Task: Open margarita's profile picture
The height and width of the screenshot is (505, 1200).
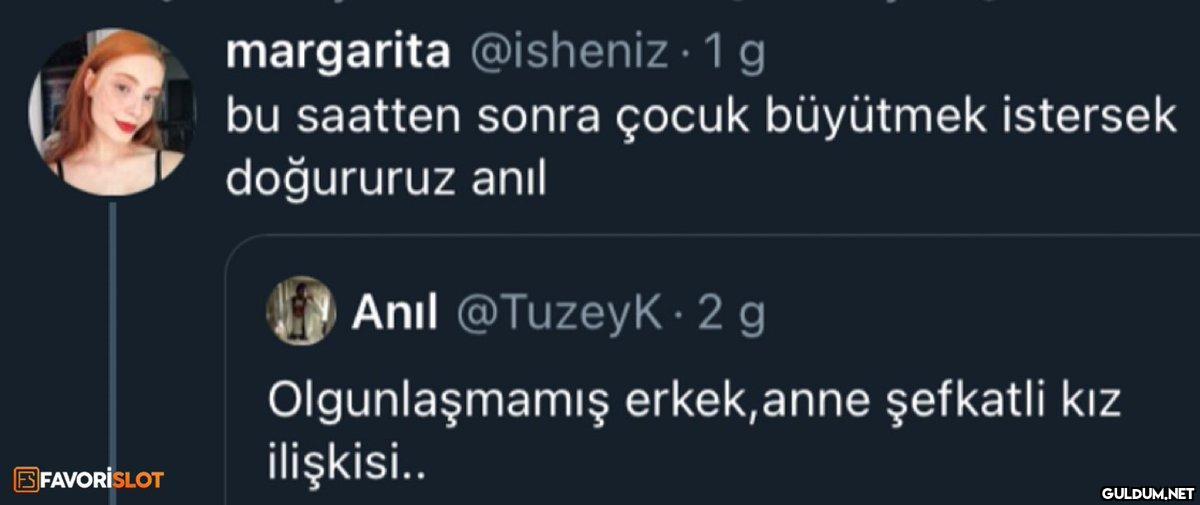Action: [x=111, y=113]
